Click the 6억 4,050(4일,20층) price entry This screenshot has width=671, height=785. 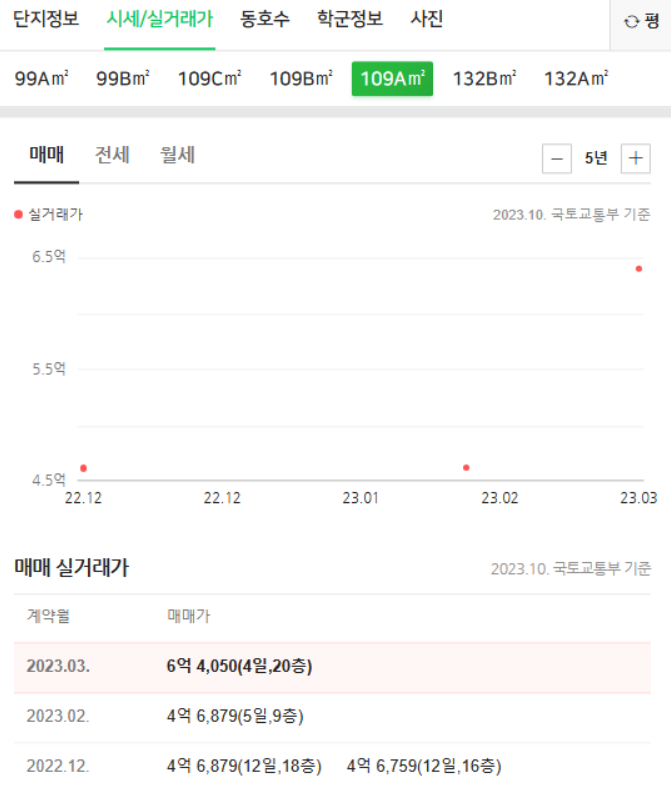[x=239, y=666]
